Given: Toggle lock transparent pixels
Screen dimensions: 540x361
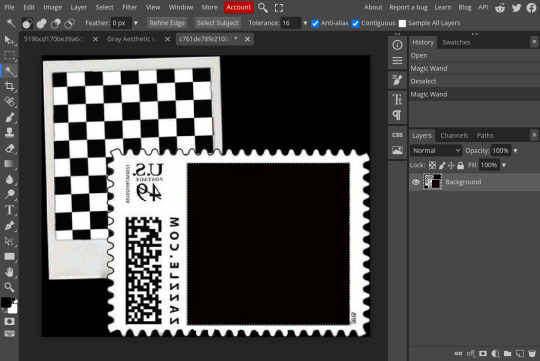Looking at the screenshot, I should 432,165.
